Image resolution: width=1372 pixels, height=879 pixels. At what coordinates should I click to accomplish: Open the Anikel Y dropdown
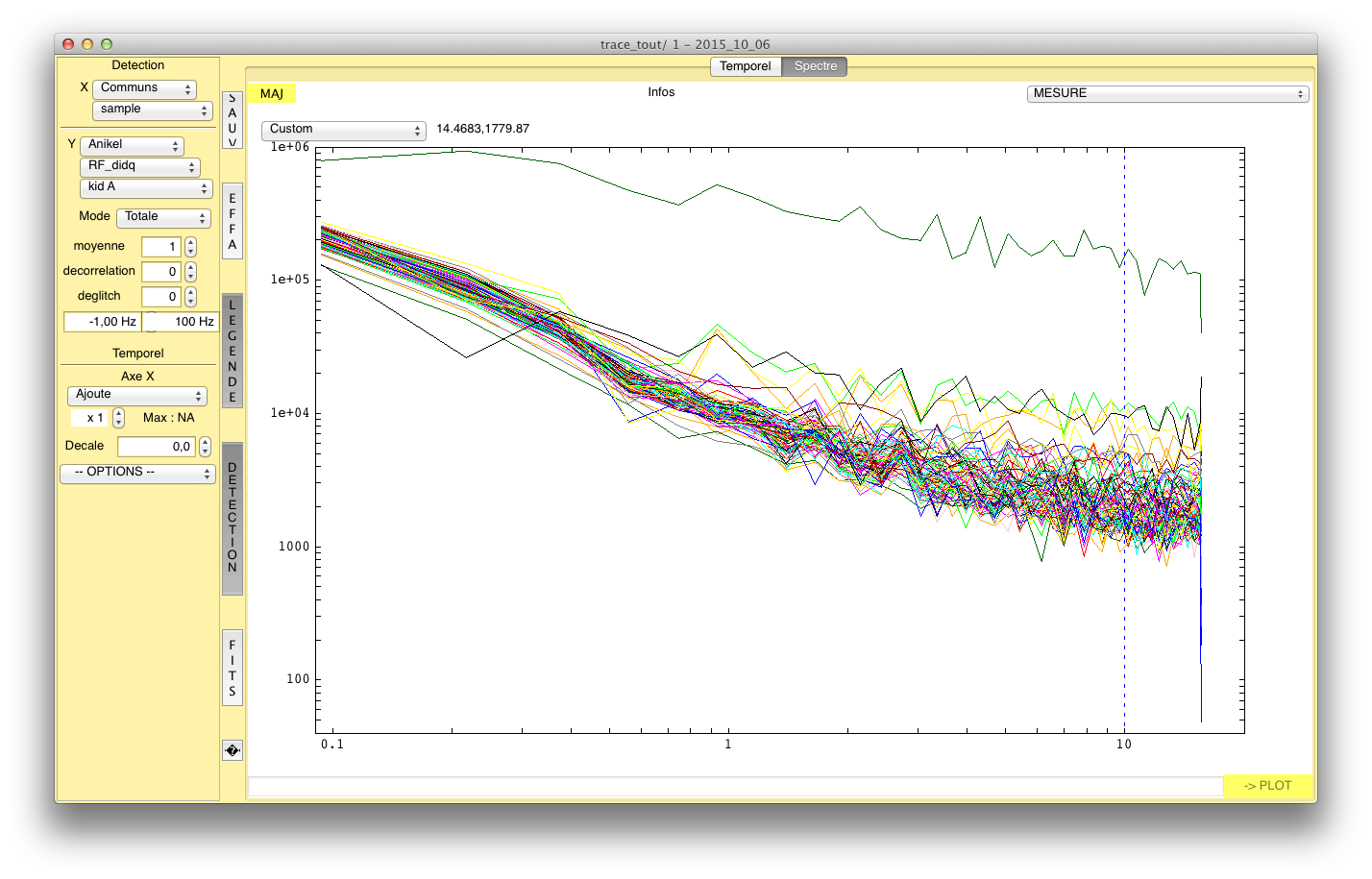pos(132,145)
